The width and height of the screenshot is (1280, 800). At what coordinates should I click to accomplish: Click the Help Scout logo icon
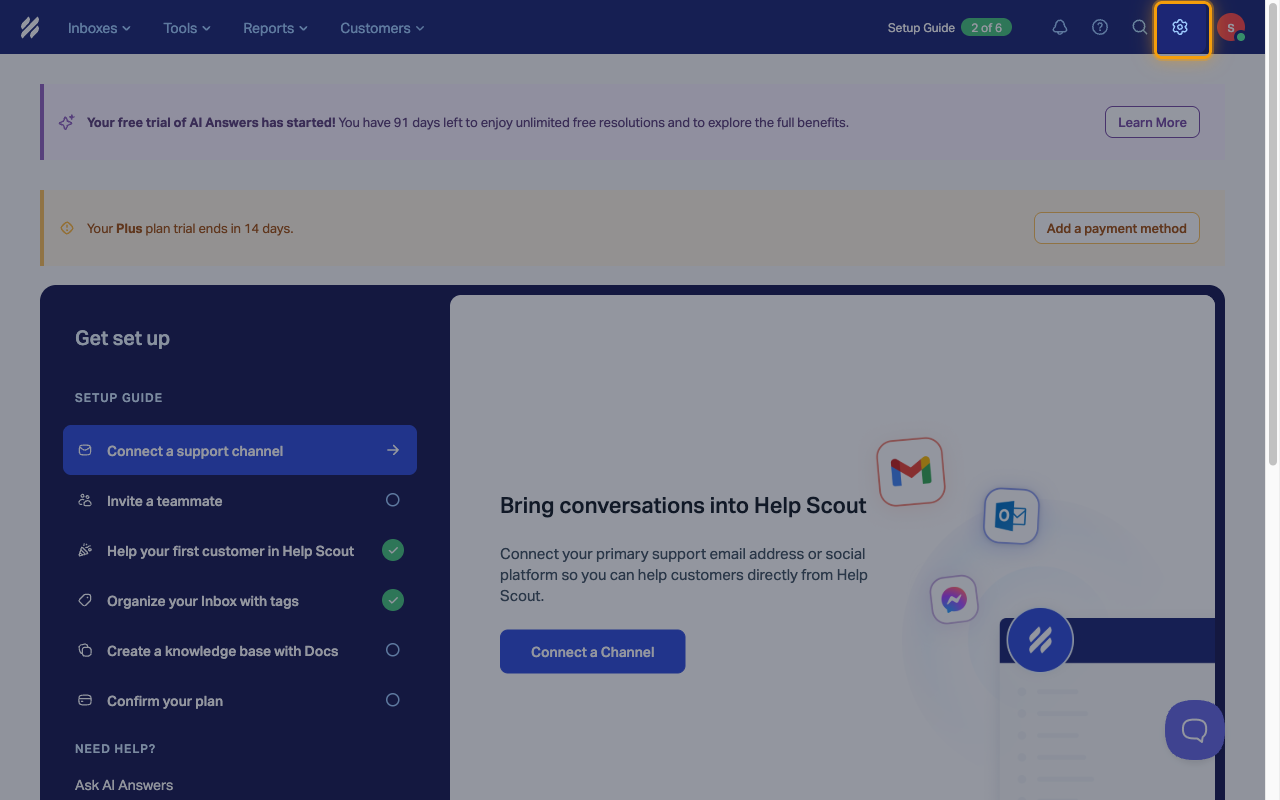coord(30,27)
